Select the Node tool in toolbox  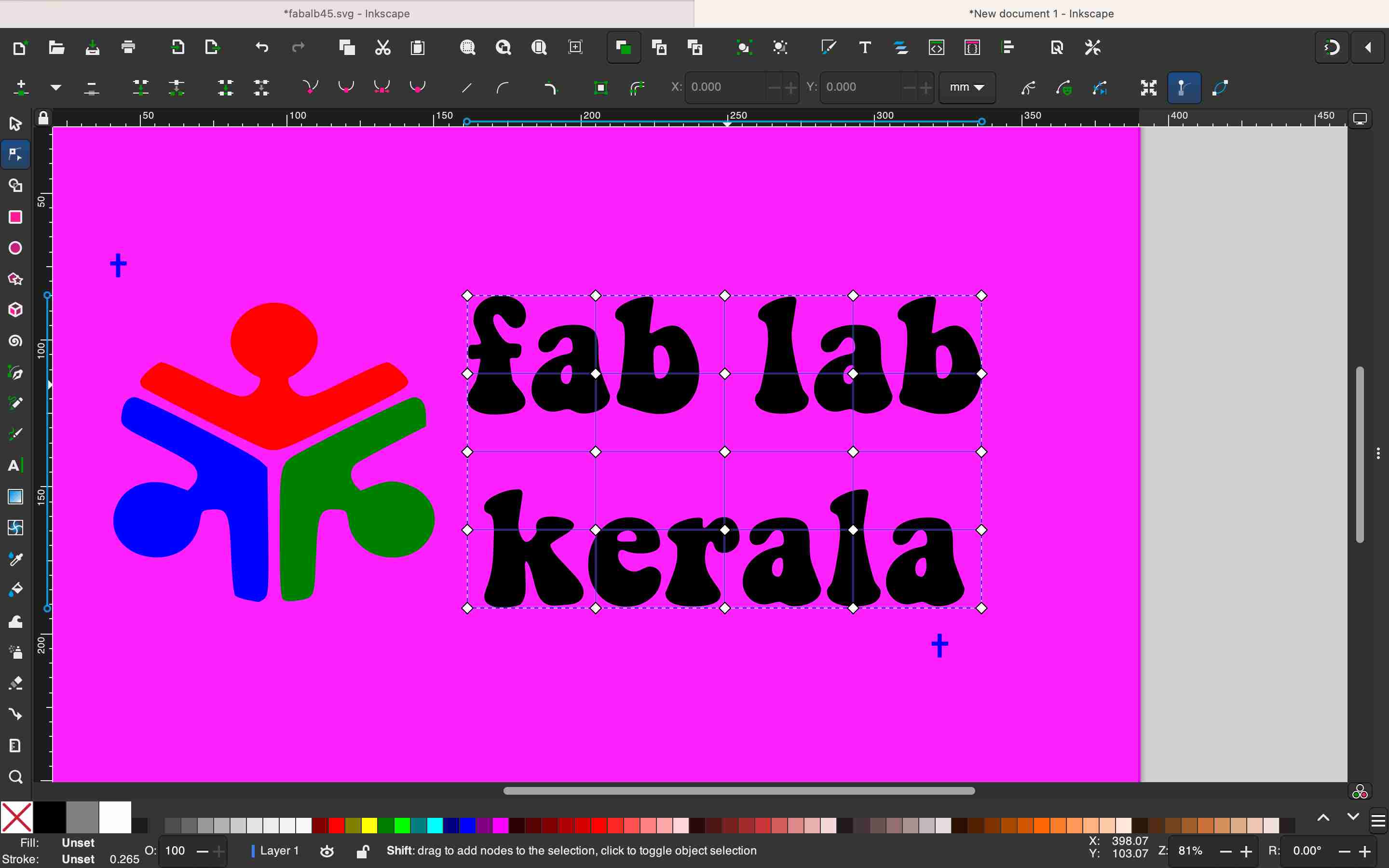(x=15, y=154)
